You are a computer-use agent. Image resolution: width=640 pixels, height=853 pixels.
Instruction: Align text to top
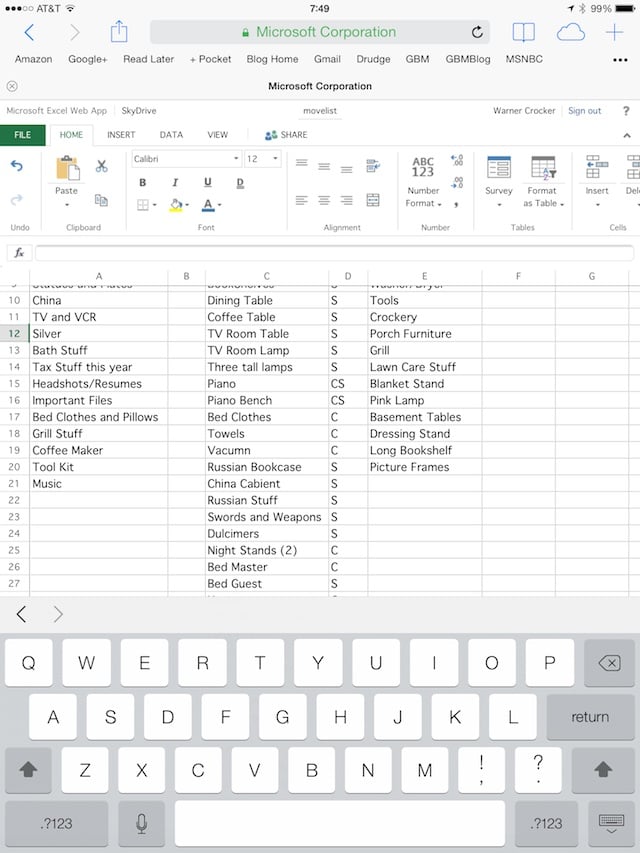coord(301,163)
